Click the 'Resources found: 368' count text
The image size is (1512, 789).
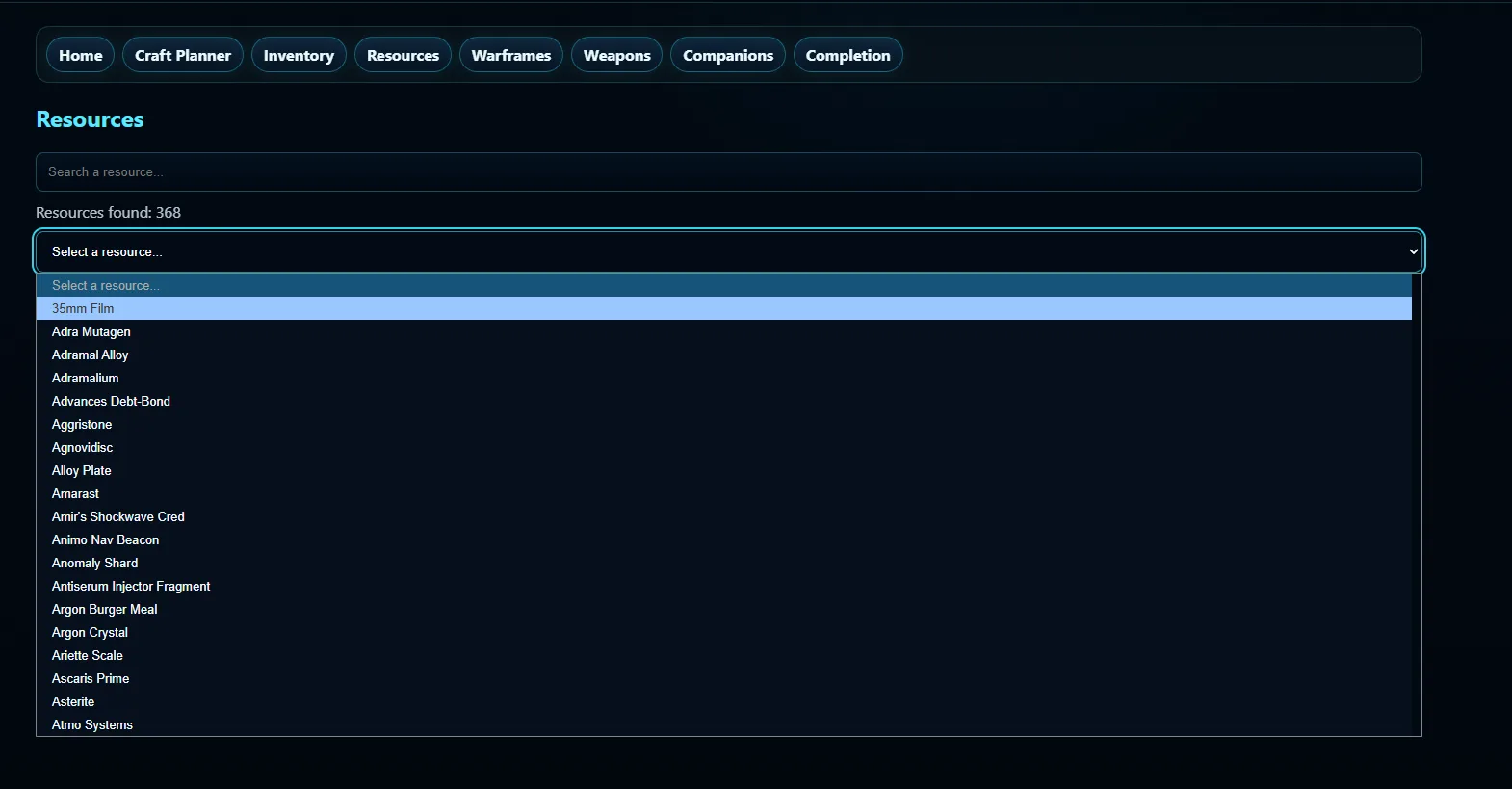pos(108,212)
